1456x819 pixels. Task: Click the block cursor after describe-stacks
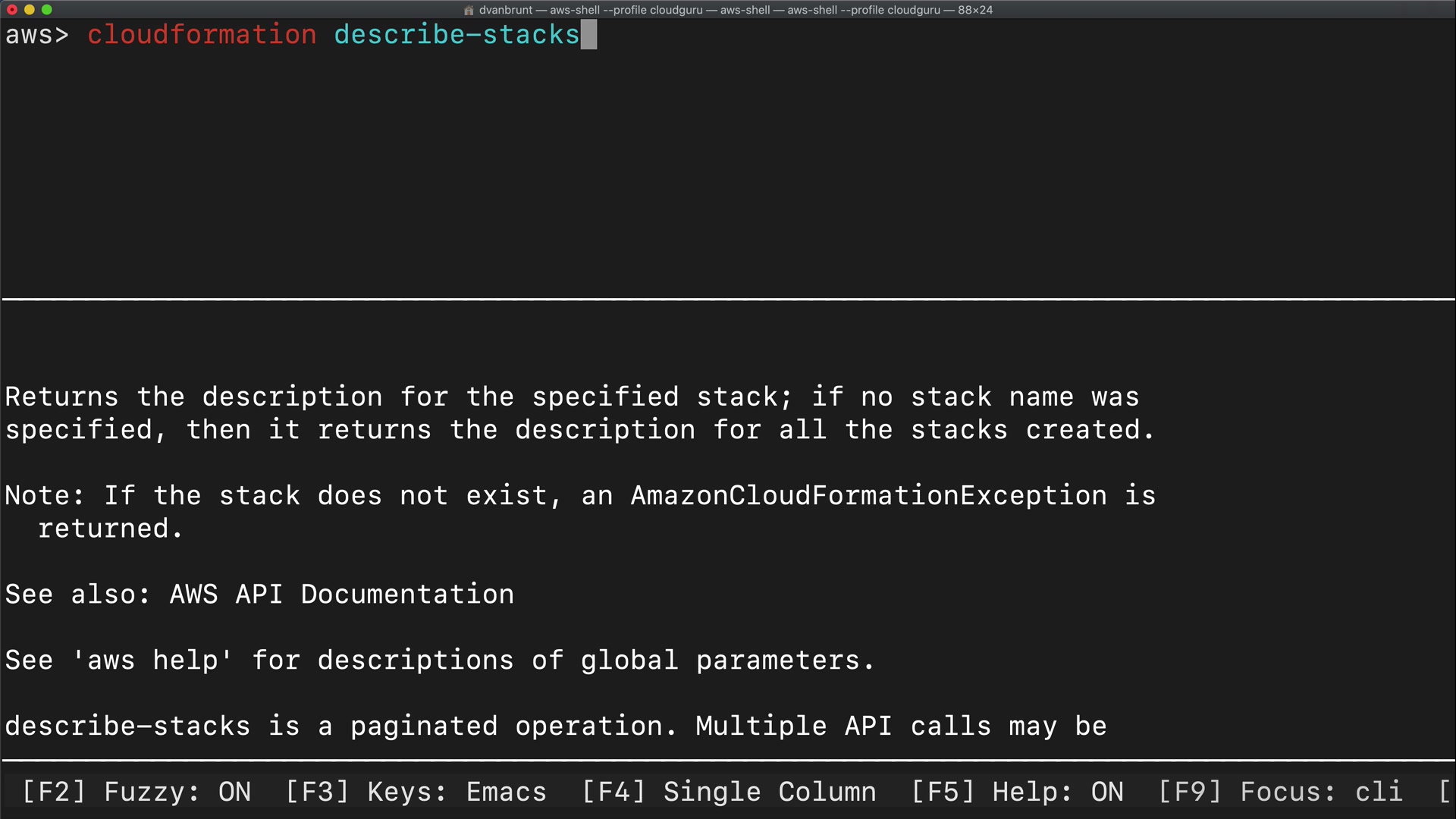(x=589, y=35)
